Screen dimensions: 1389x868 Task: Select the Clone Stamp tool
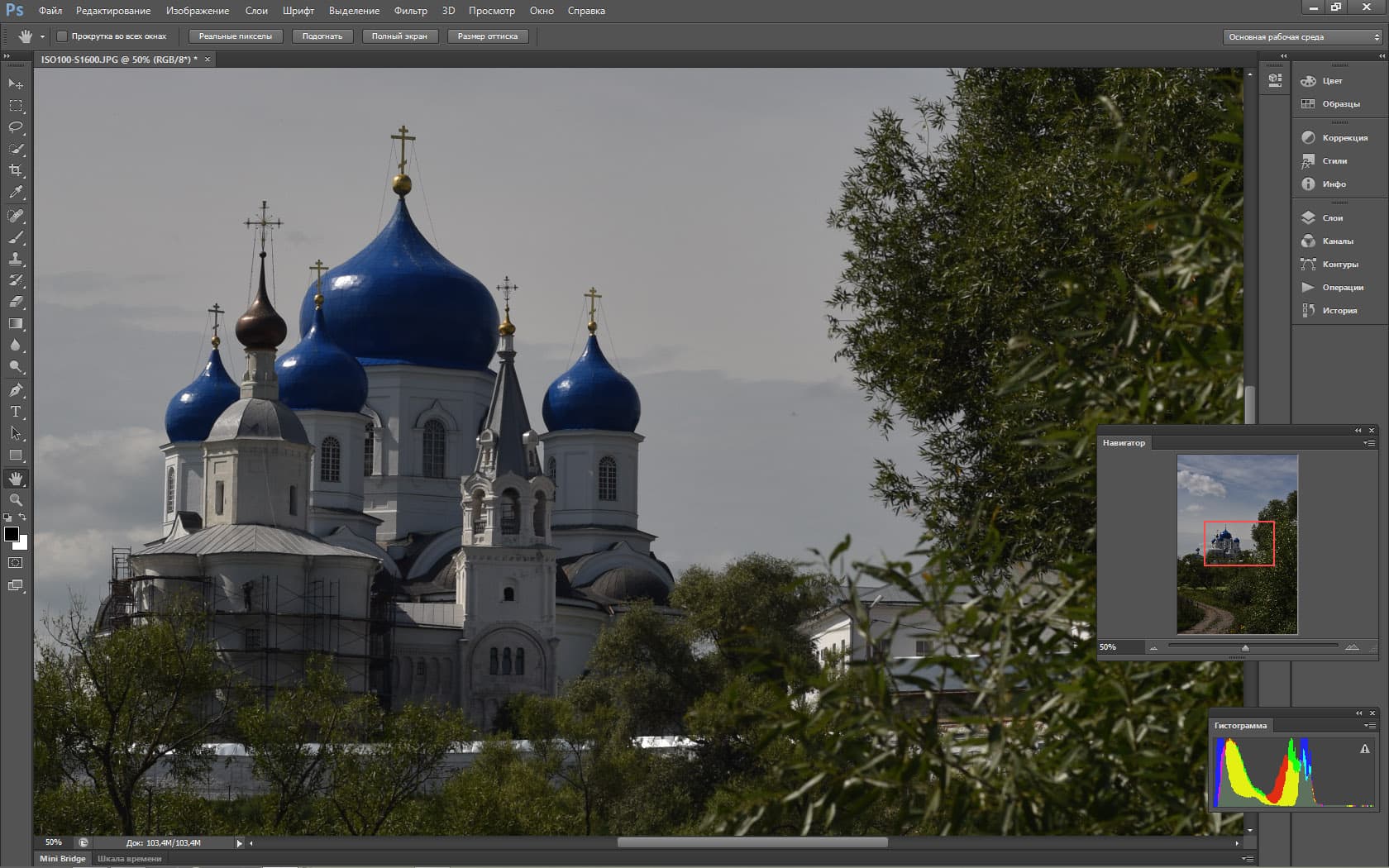(16, 259)
